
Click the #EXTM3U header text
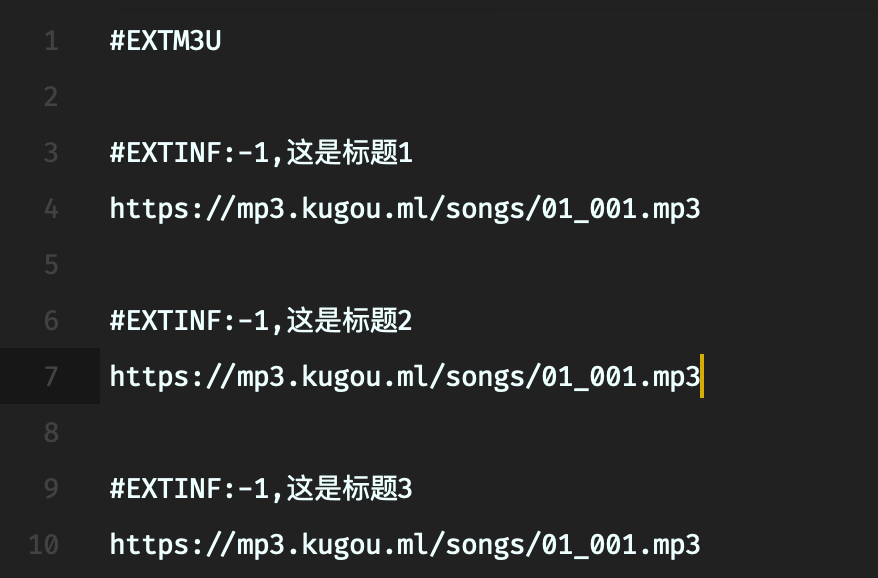point(165,42)
